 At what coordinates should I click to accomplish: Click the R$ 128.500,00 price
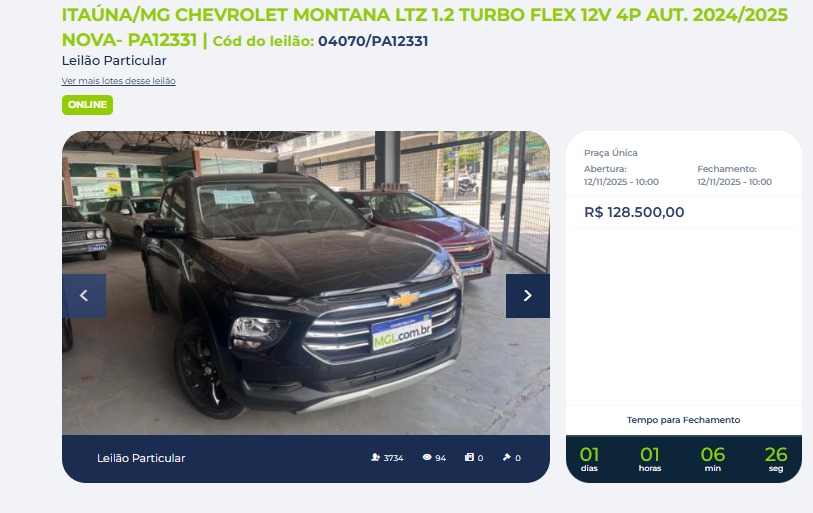(634, 212)
